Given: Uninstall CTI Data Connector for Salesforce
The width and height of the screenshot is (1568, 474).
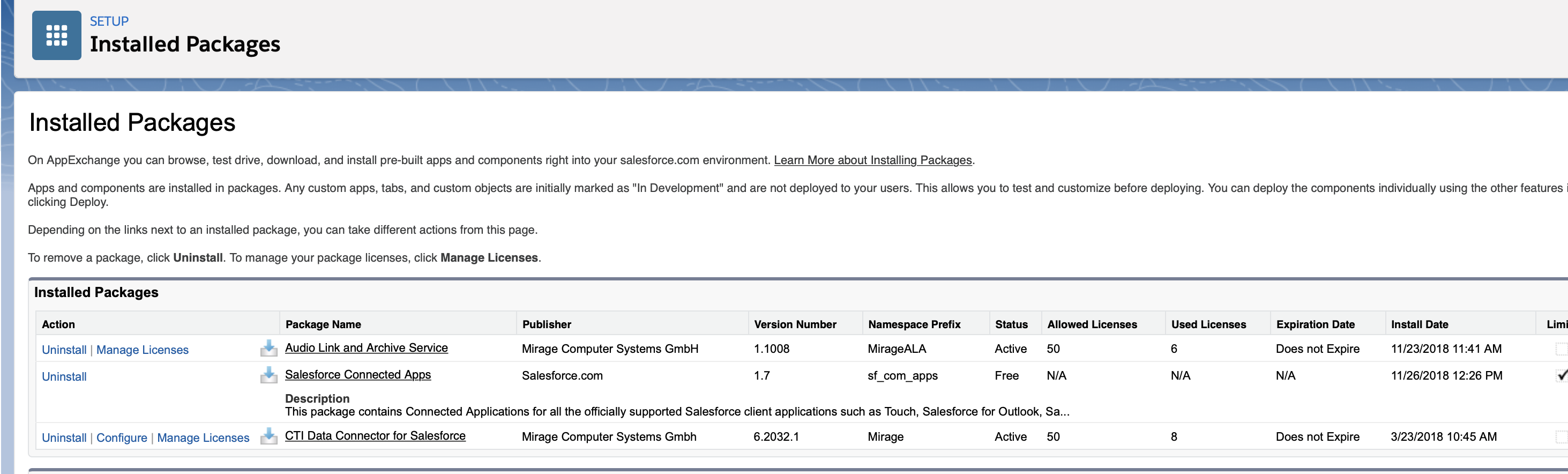Looking at the screenshot, I should 64,438.
